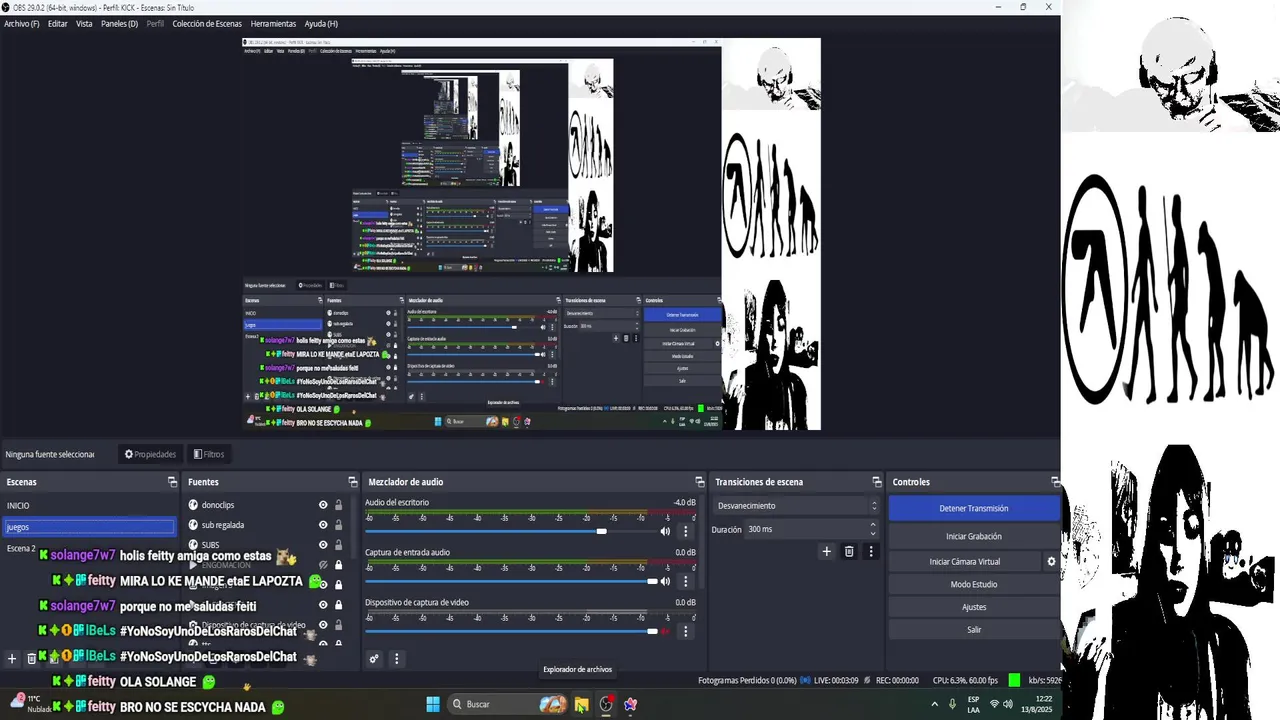Screen dimensions: 1280x720
Task: Enable Modo Estudio
Action: (x=974, y=584)
